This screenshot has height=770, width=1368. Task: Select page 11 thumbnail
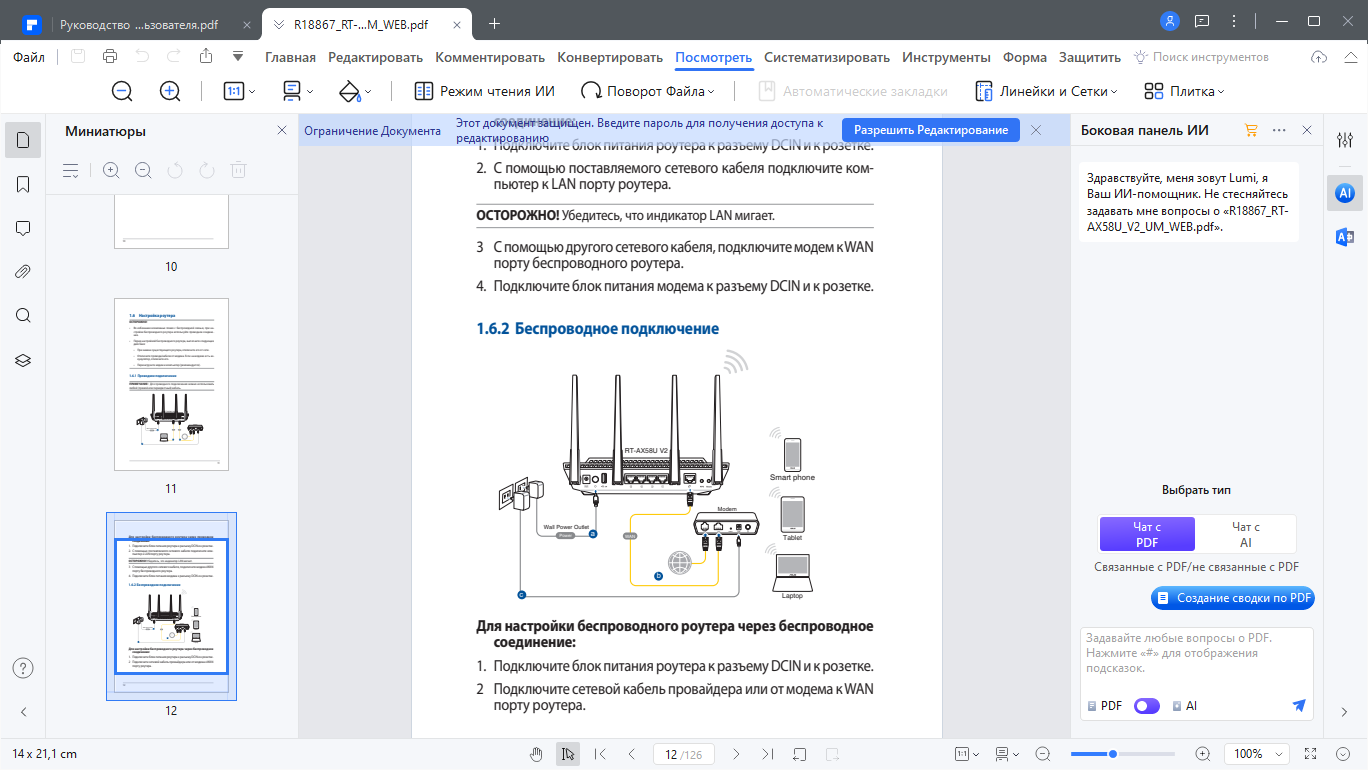(x=171, y=384)
